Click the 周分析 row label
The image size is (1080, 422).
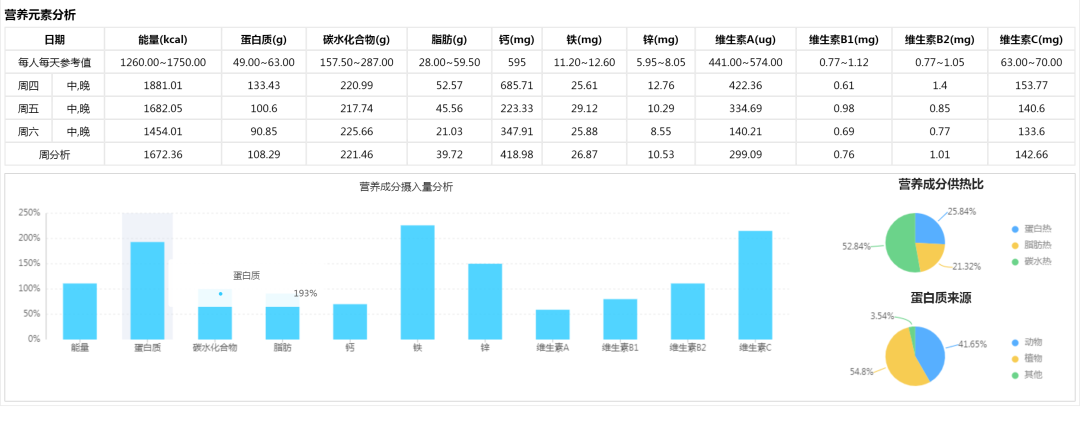(x=54, y=155)
